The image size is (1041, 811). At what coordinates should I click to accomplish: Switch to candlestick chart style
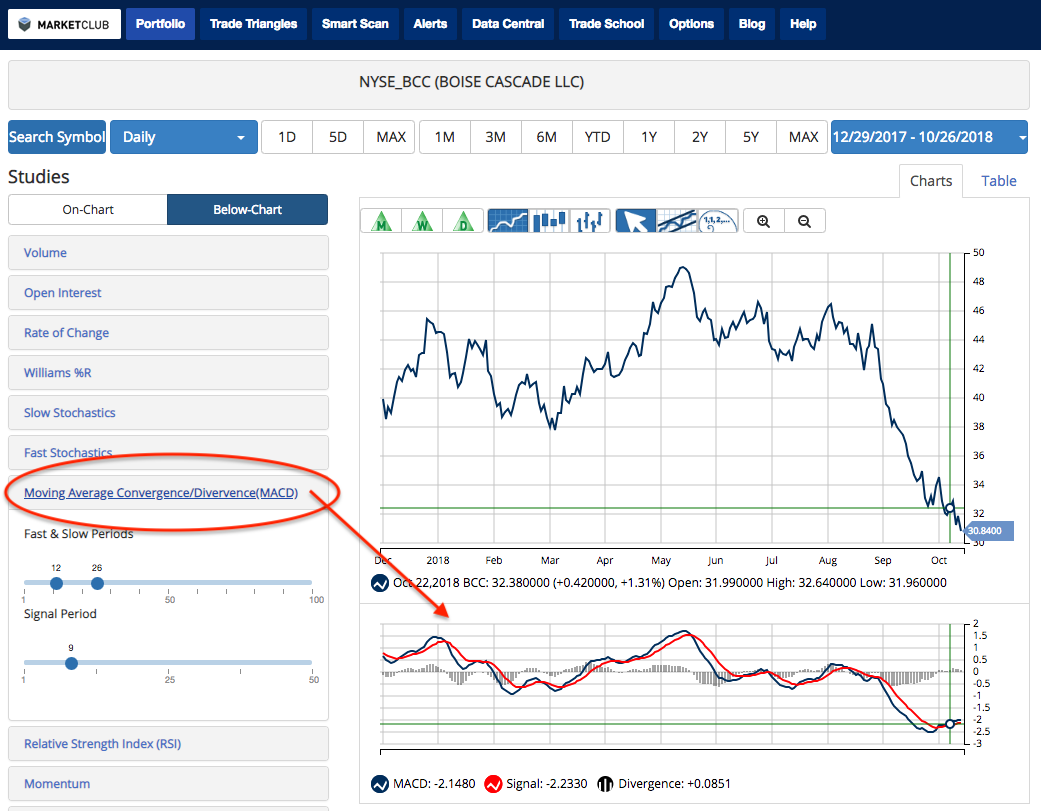point(548,221)
